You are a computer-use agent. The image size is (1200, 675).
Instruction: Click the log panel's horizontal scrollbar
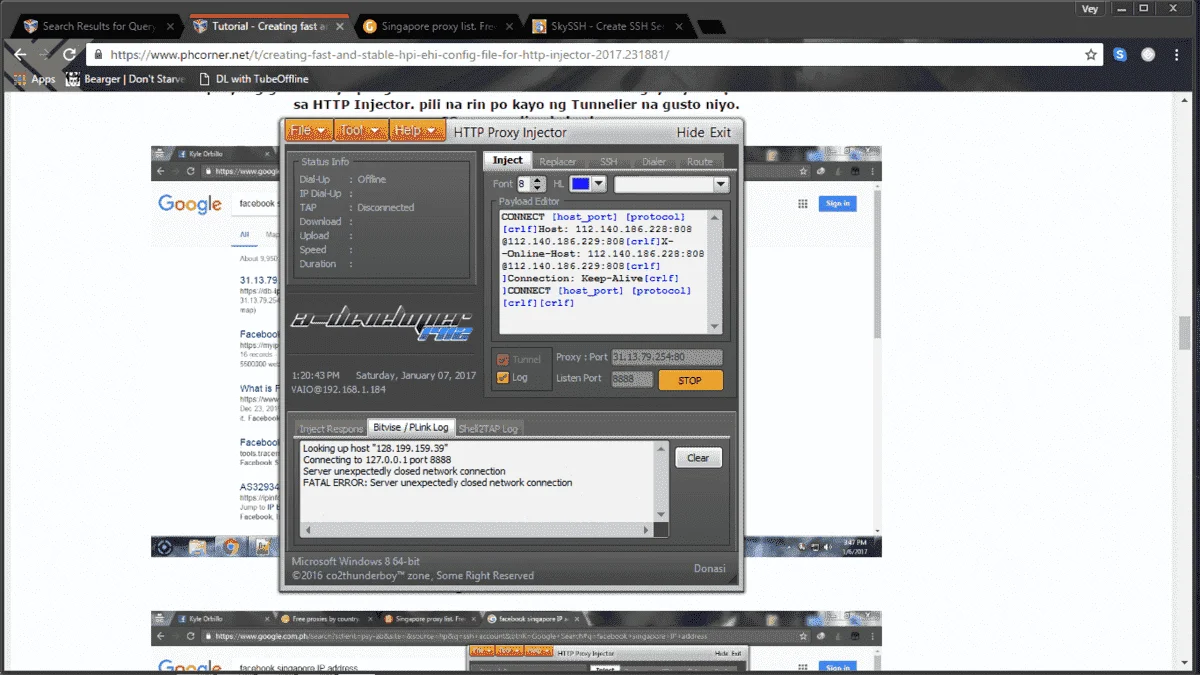tap(479, 528)
